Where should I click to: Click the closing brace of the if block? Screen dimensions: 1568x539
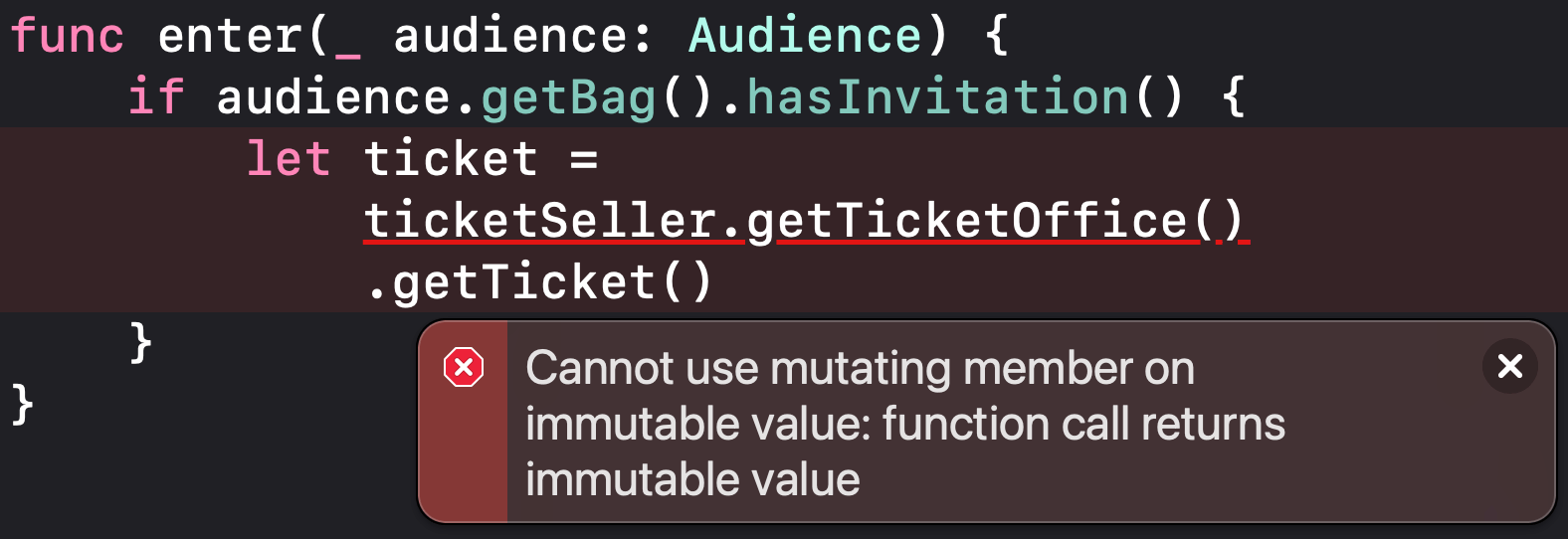141,342
